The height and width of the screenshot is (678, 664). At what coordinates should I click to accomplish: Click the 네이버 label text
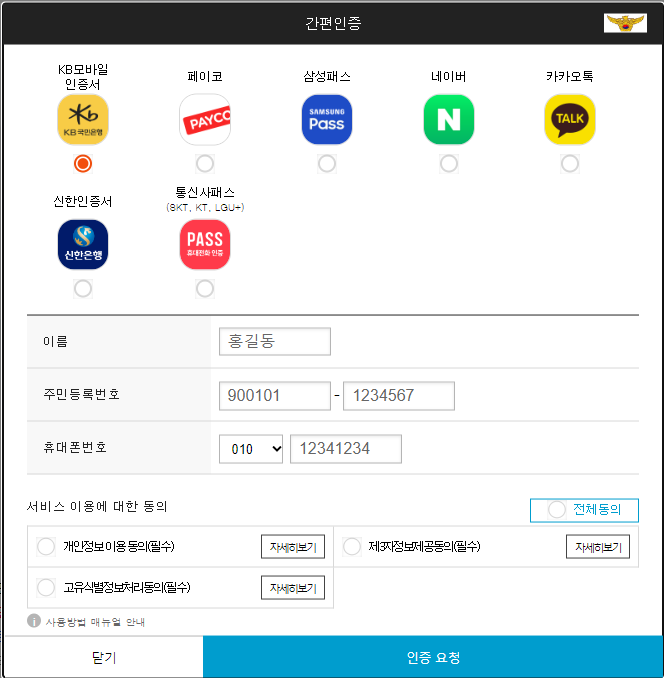click(x=449, y=77)
